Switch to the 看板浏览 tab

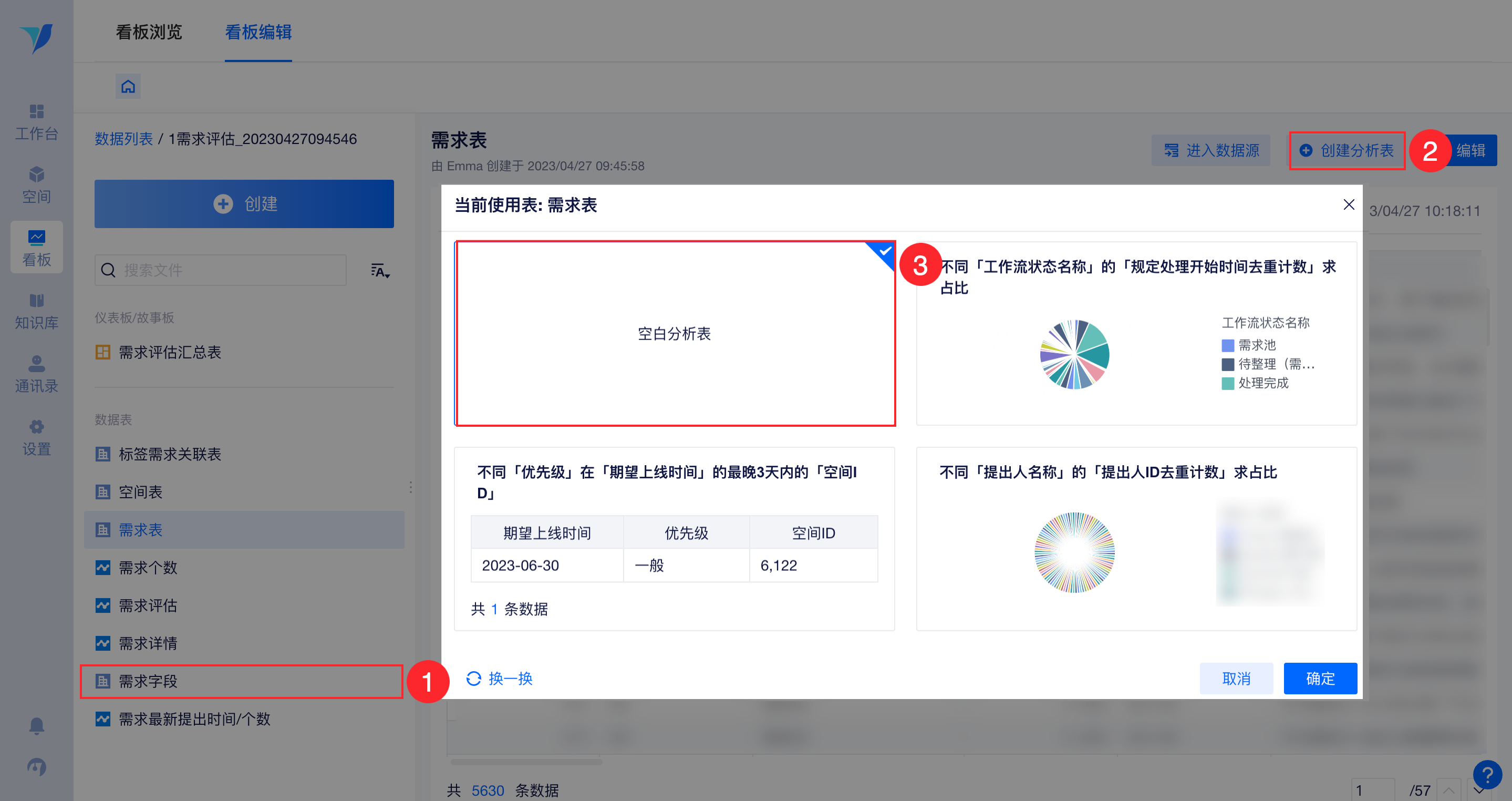coord(149,32)
